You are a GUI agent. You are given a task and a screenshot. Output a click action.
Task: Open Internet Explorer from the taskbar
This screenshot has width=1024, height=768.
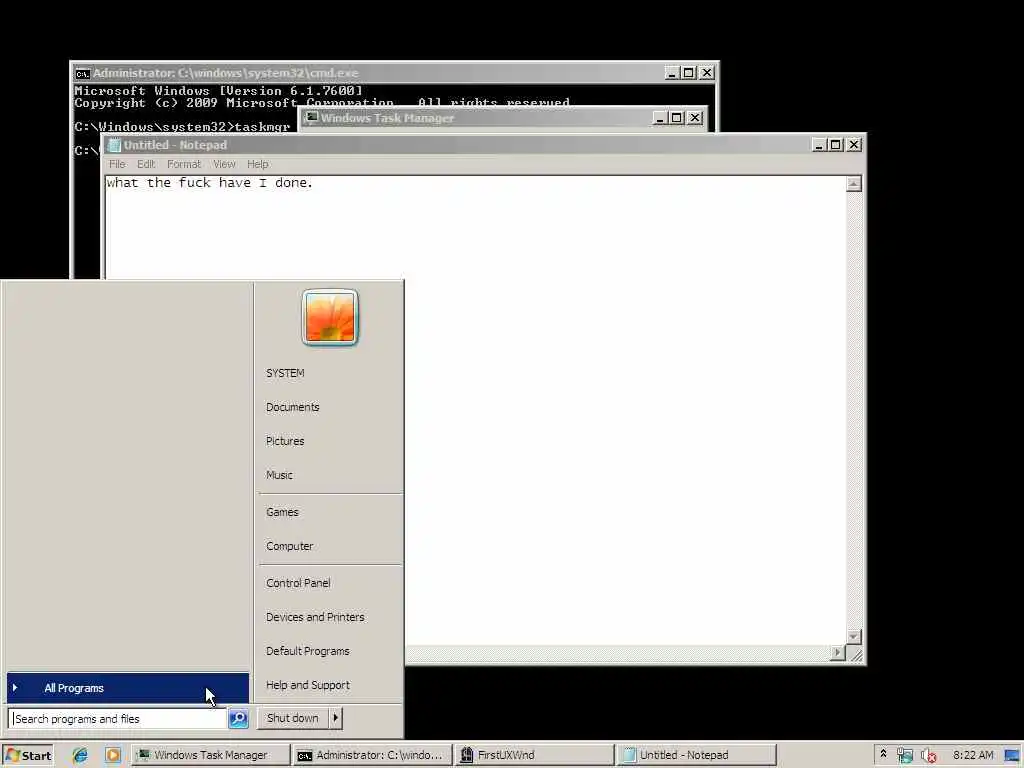pos(80,755)
